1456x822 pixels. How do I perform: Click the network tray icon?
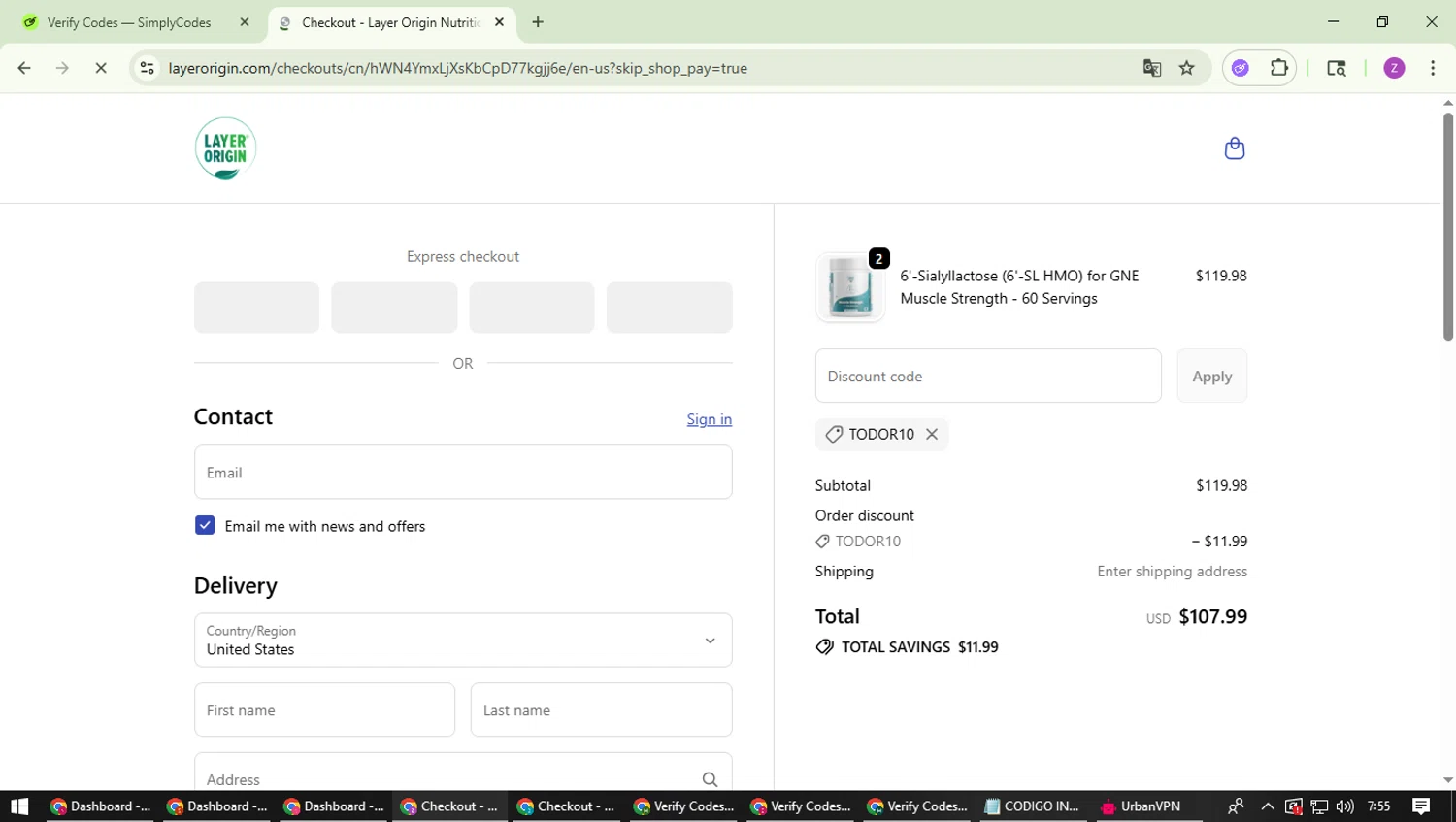tap(1319, 806)
